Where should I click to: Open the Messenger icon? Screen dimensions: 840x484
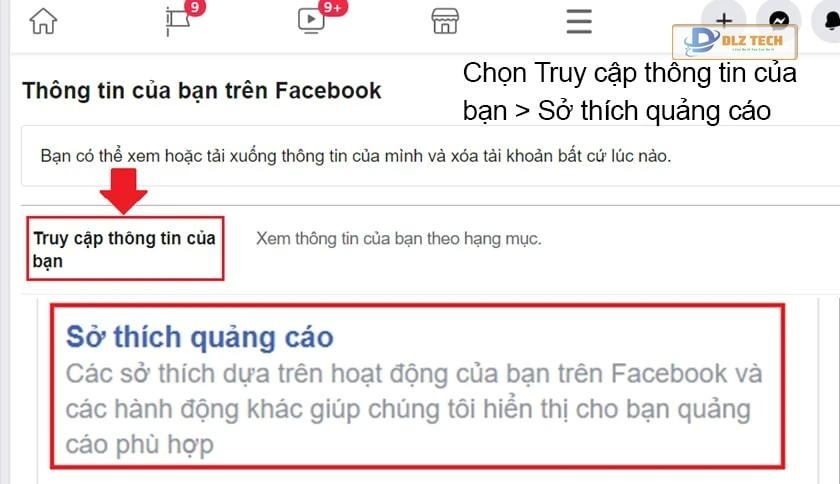tap(778, 20)
